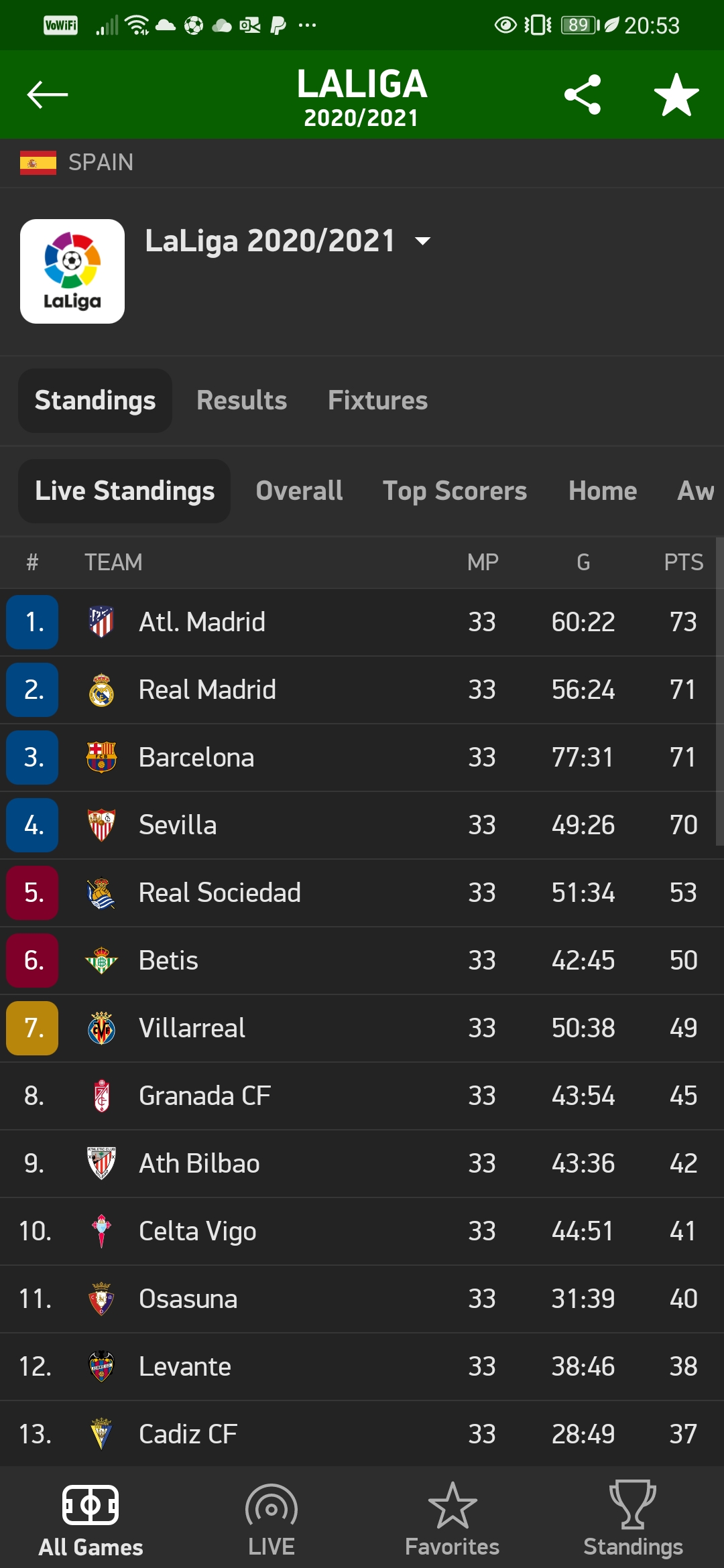Expand the LaLiga 2020/2021 season dropdown

pyautogui.click(x=422, y=241)
